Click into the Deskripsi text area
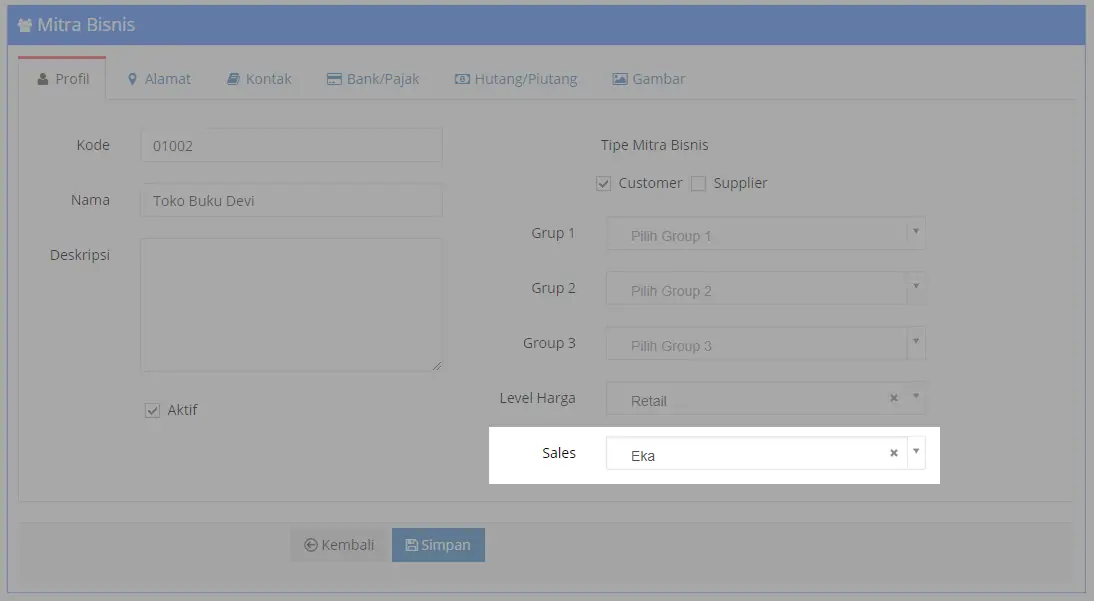1094x601 pixels. (291, 304)
